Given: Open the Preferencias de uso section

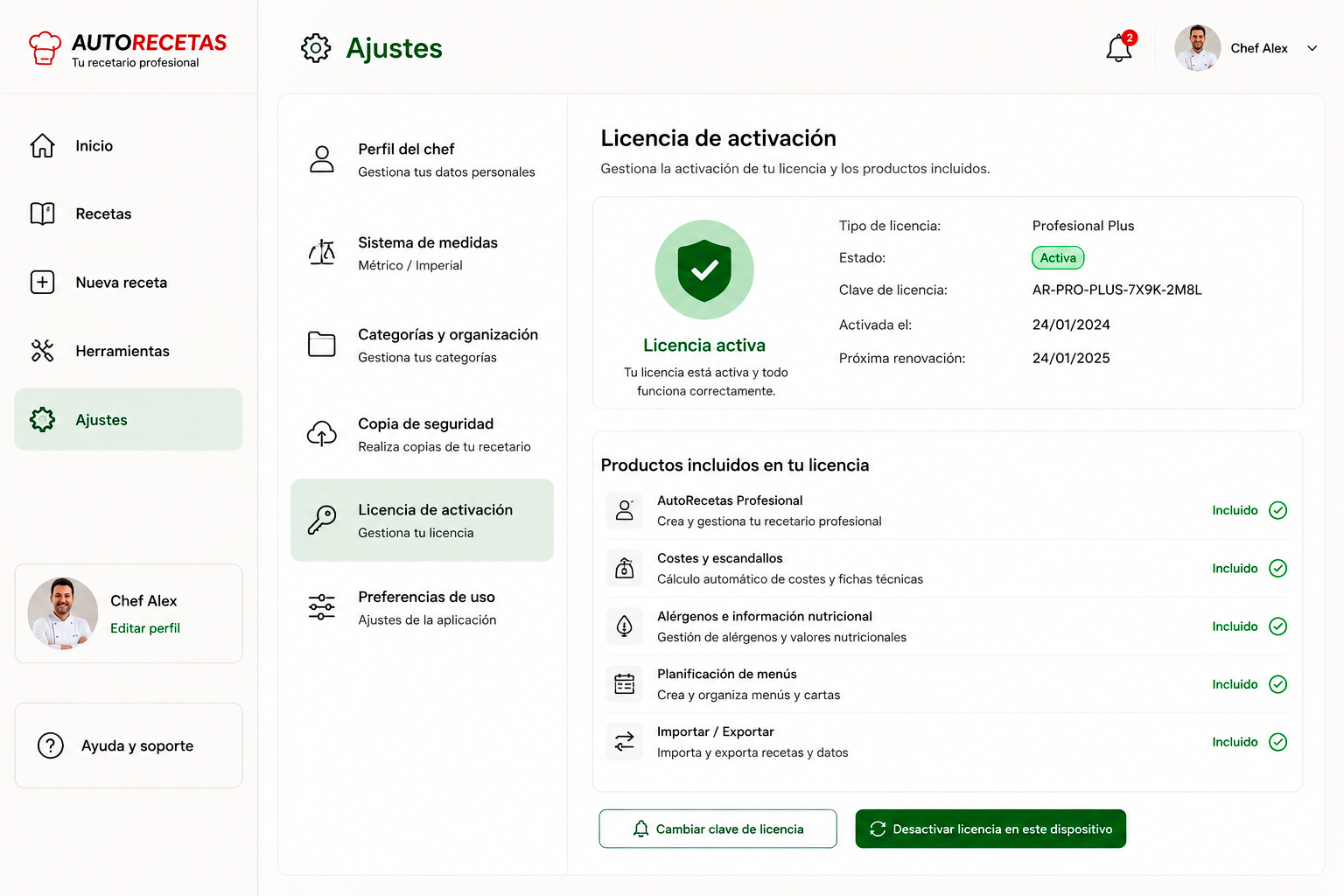Looking at the screenshot, I should coord(422,607).
